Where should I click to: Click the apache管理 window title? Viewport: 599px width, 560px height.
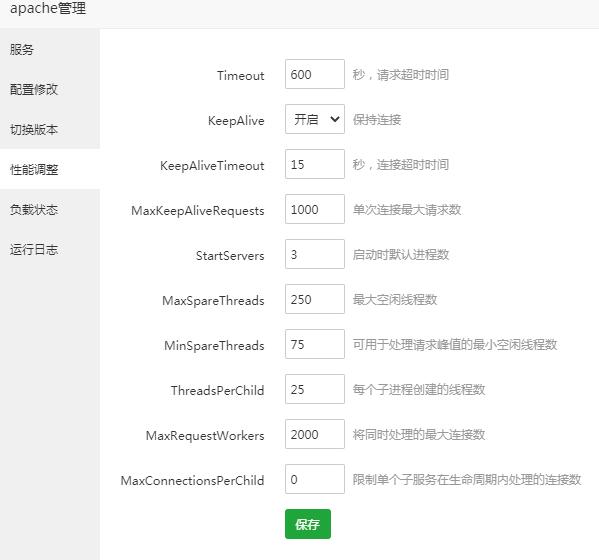[x=48, y=8]
